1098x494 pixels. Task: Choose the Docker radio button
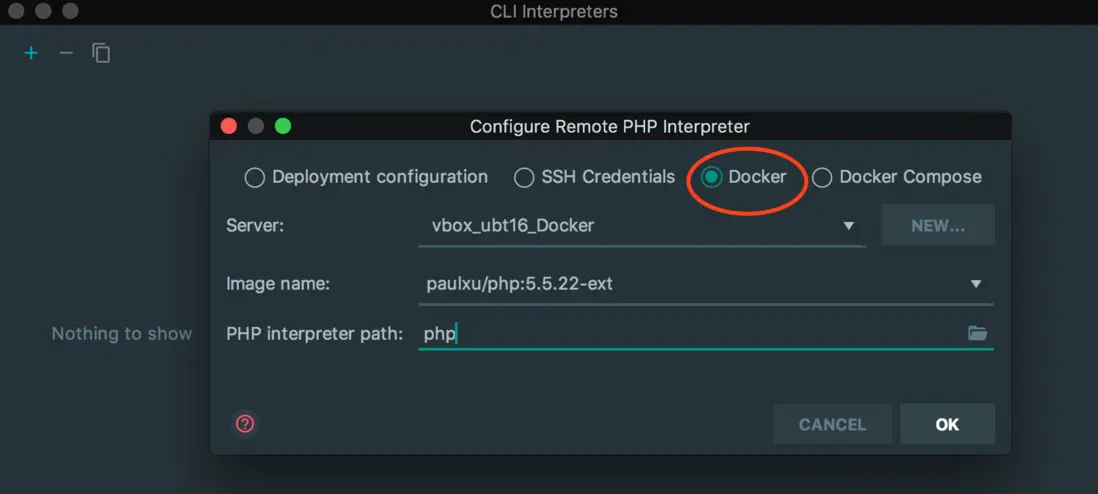coord(711,178)
